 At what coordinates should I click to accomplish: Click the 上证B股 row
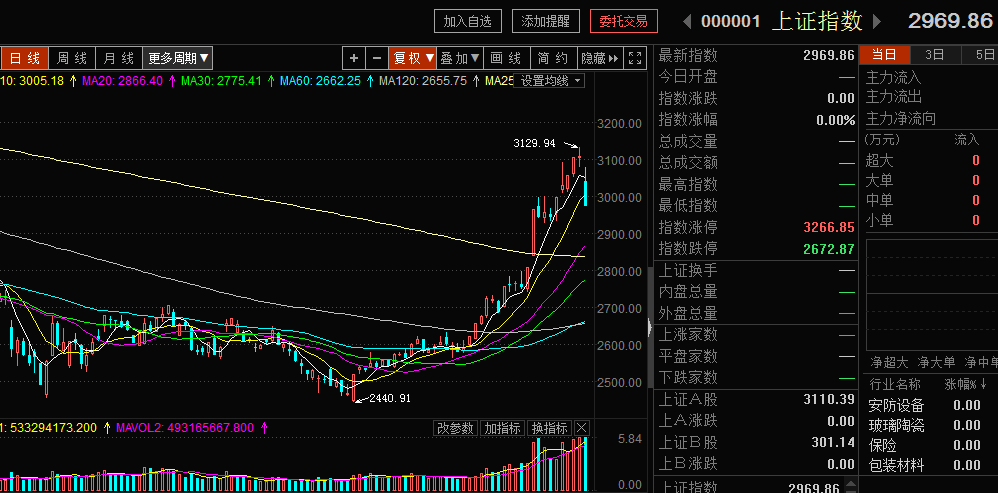(x=756, y=442)
